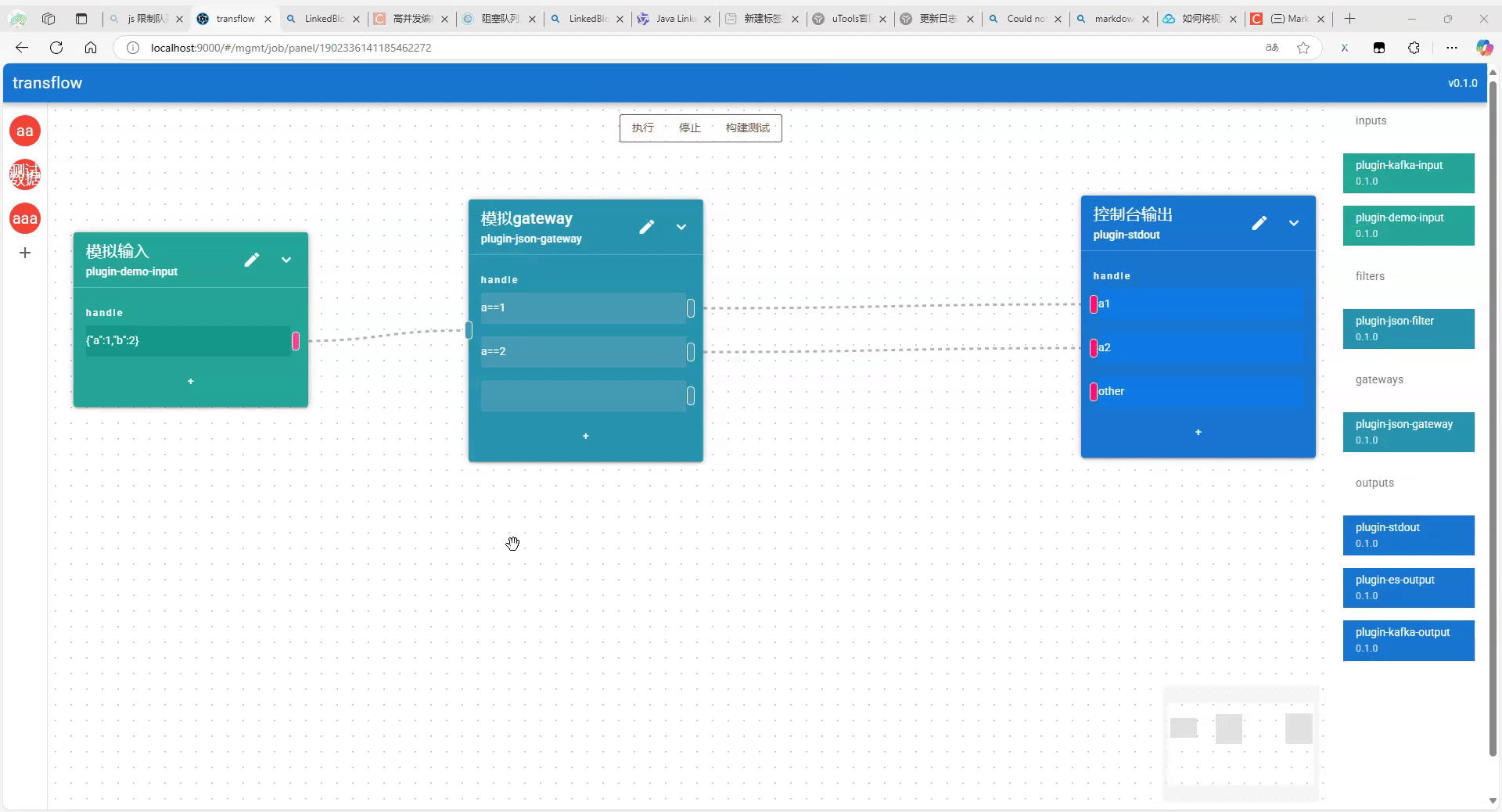Click the a==2 handle field

click(x=583, y=351)
